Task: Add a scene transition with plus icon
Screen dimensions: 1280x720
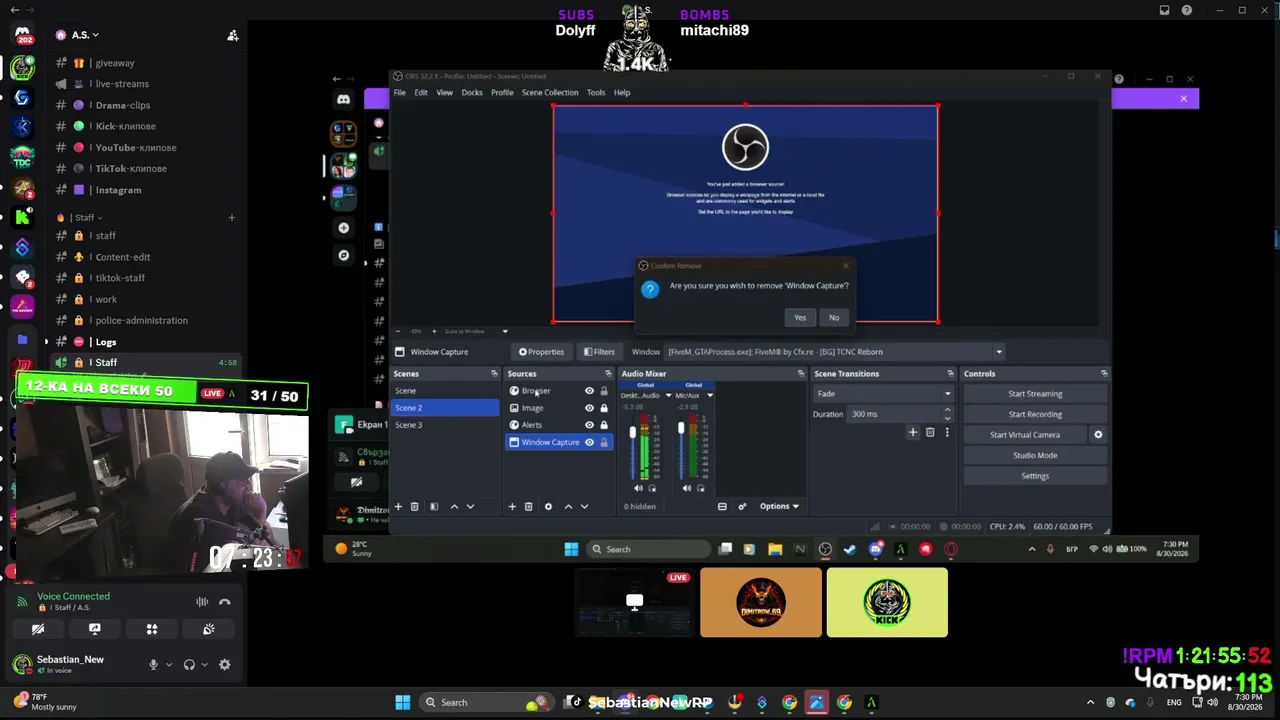Action: [x=912, y=432]
